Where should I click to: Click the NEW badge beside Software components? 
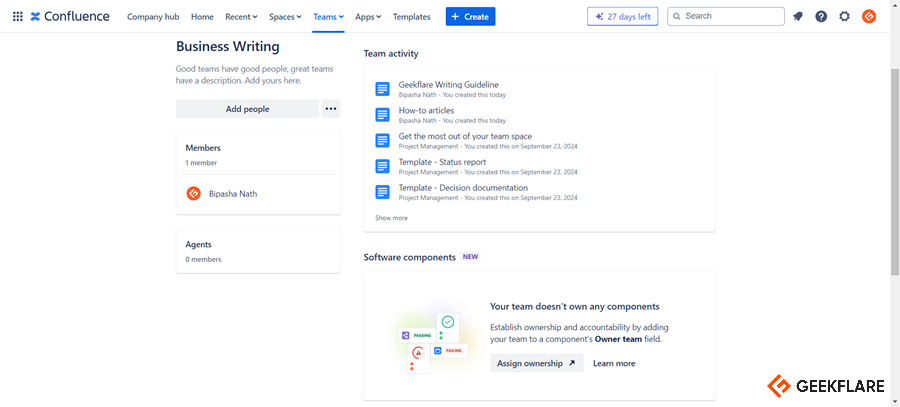coord(471,257)
